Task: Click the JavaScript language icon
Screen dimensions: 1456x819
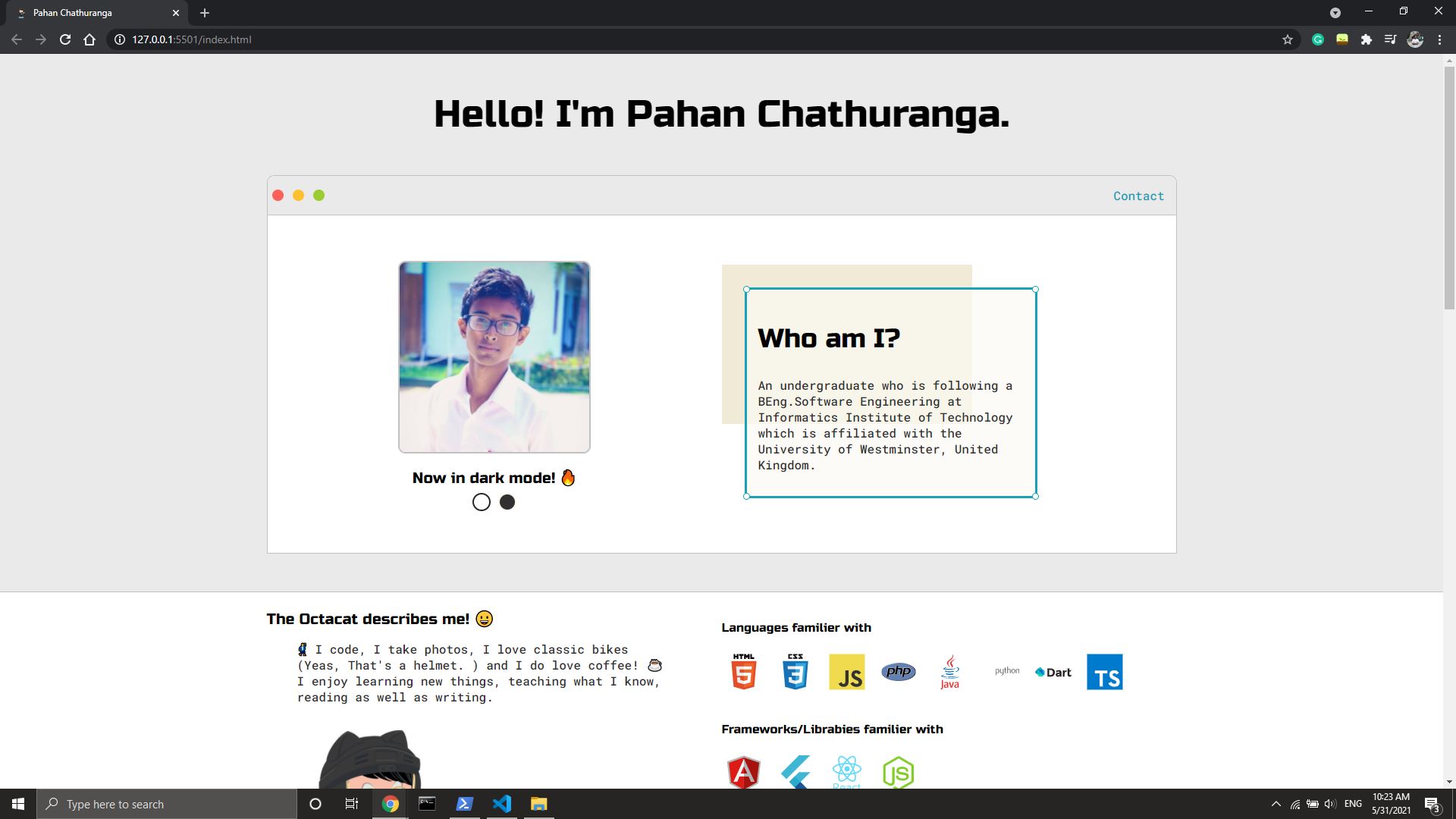Action: (846, 671)
